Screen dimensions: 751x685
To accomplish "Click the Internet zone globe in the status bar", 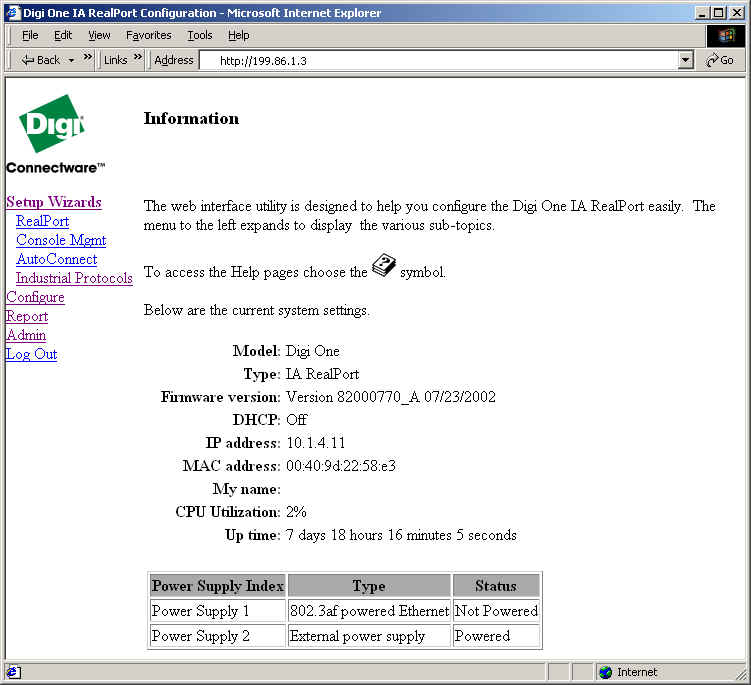I will coord(605,672).
